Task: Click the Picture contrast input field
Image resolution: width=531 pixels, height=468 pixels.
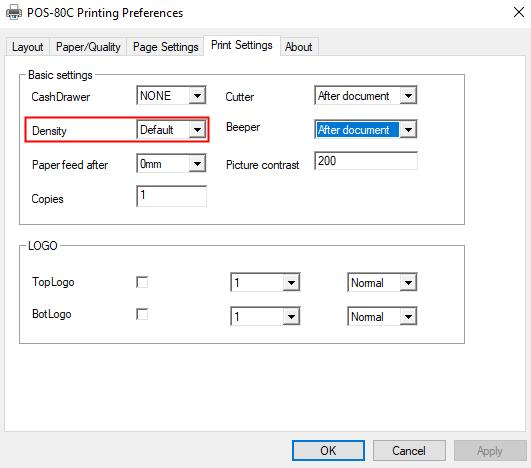Action: [366, 161]
